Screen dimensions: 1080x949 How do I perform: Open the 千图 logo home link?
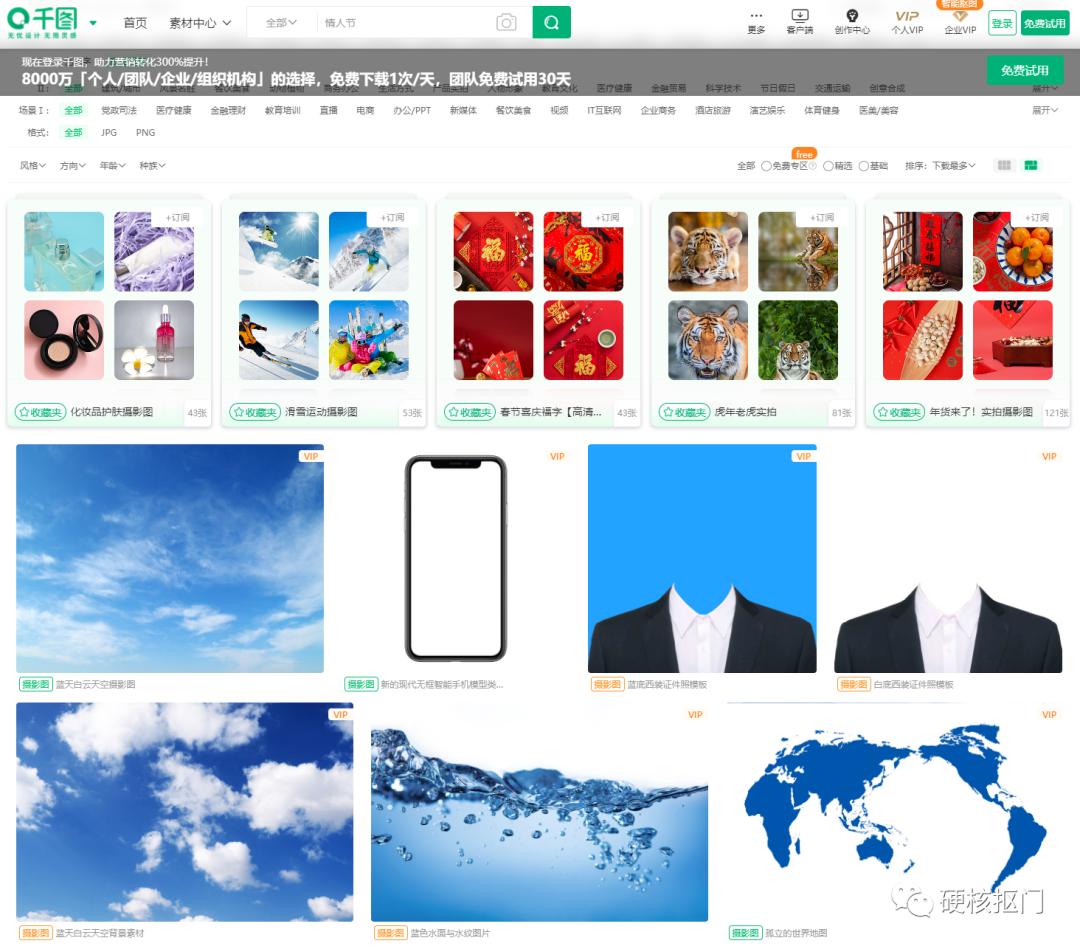pyautogui.click(x=43, y=22)
